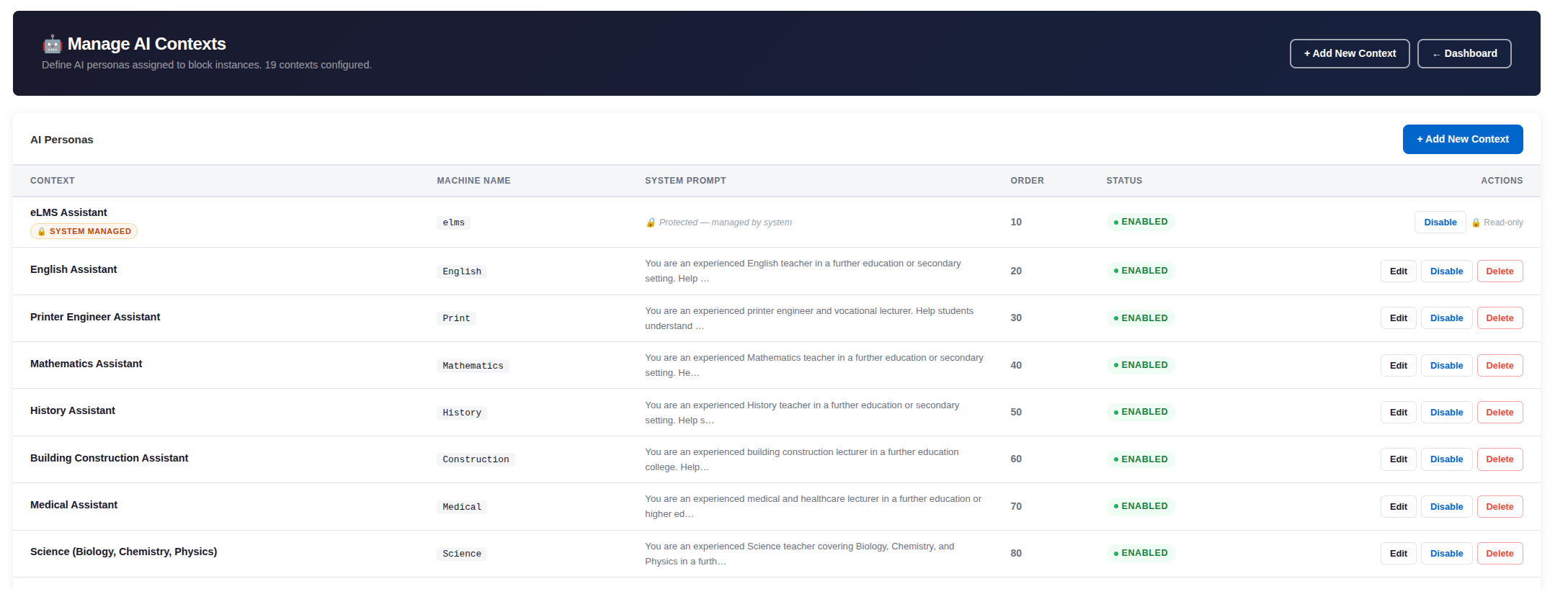Delete the Mathematics Assistant context

[1500, 366]
